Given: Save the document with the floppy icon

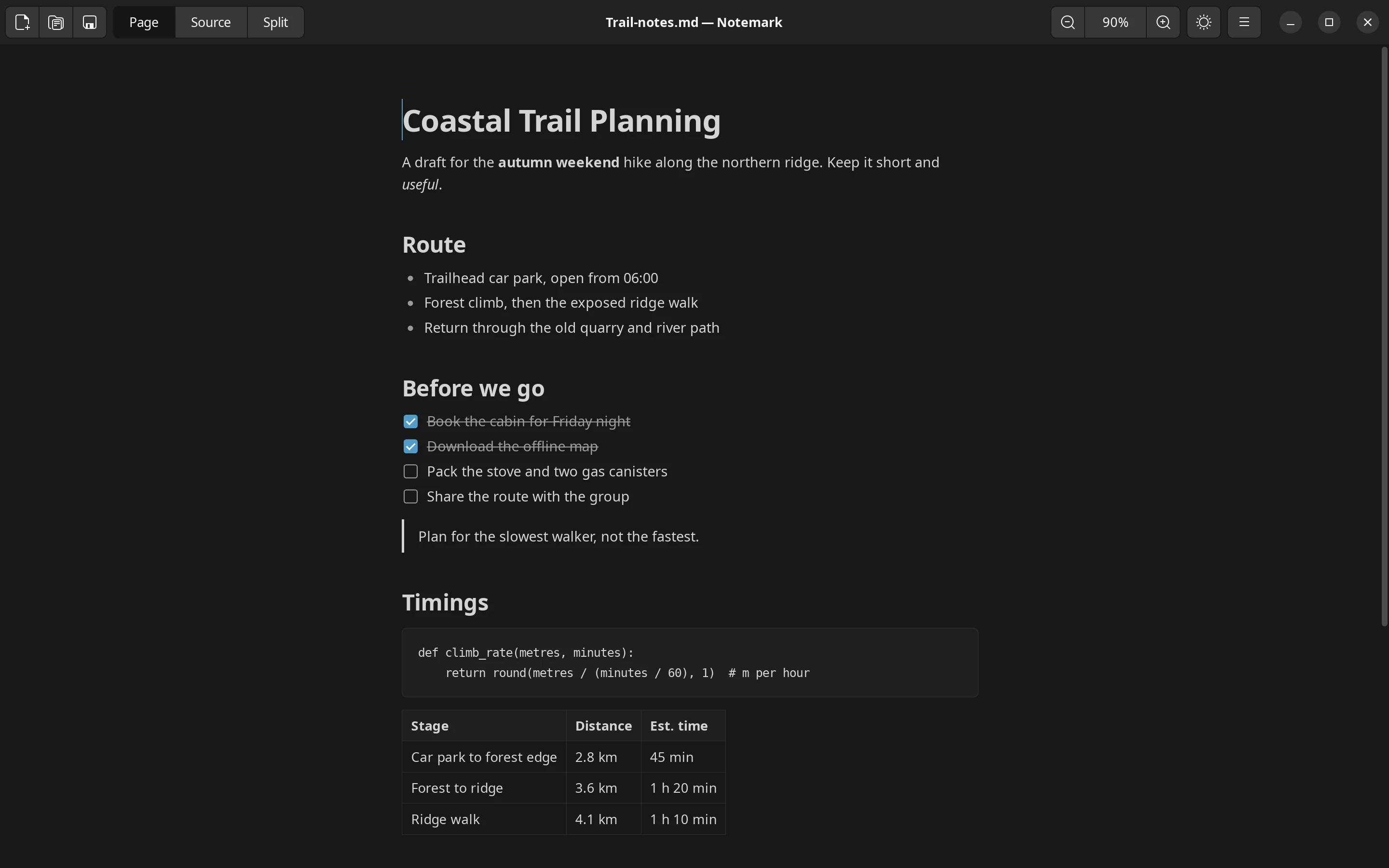Looking at the screenshot, I should click(x=90, y=22).
